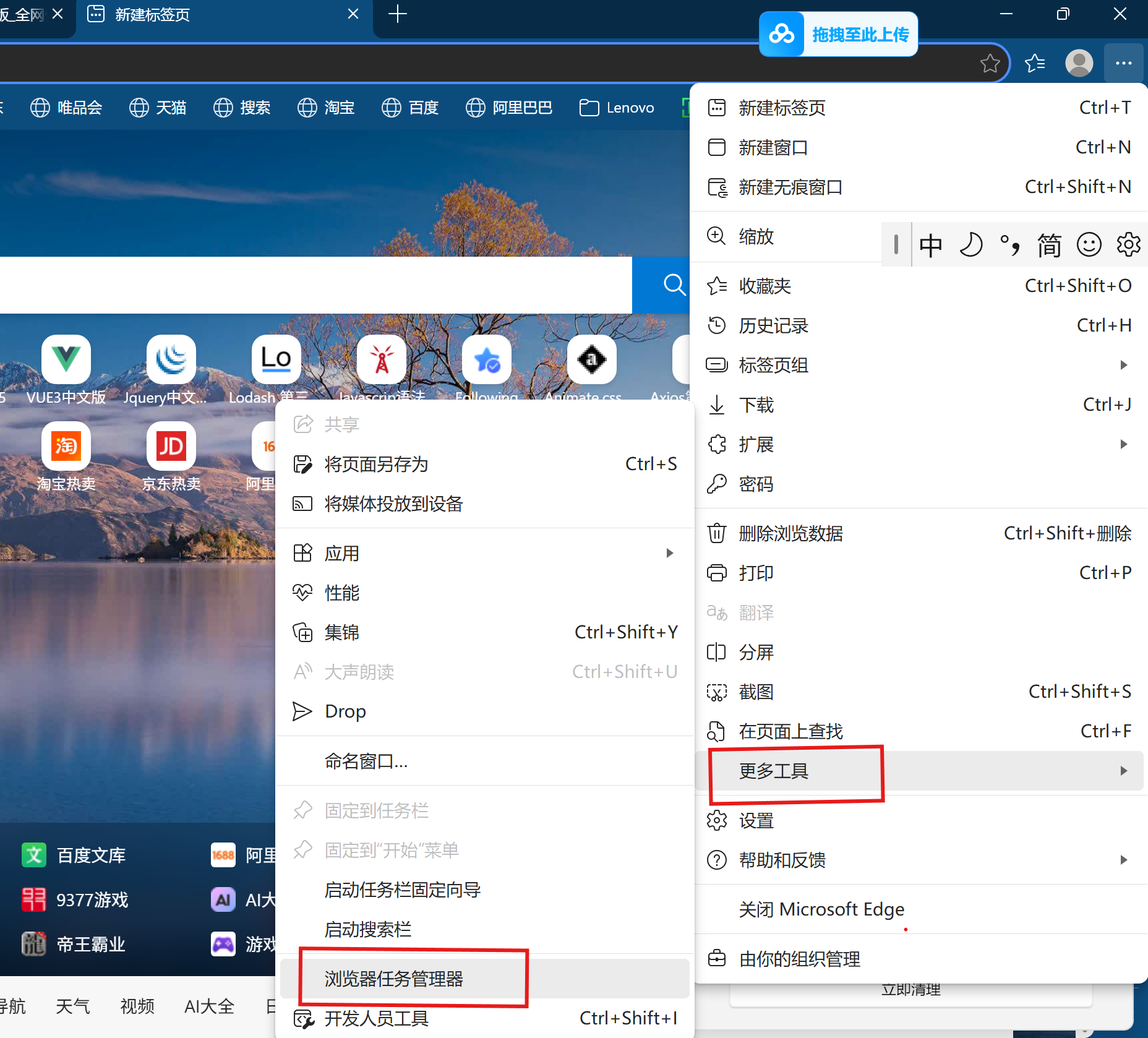Open the browser profile avatar
Viewport: 1148px width, 1038px height.
click(x=1079, y=62)
